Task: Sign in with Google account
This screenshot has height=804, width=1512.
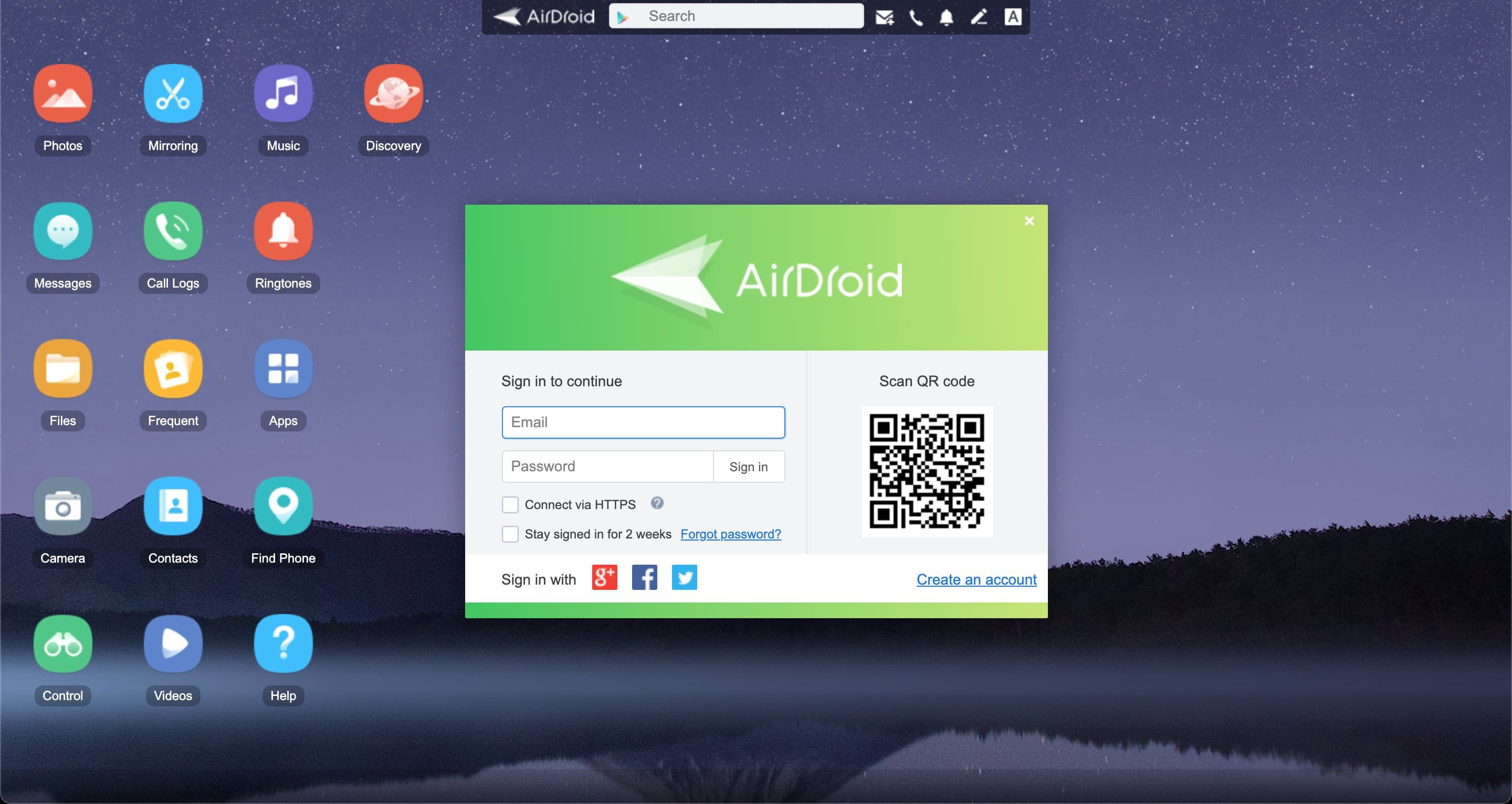Action: point(603,578)
